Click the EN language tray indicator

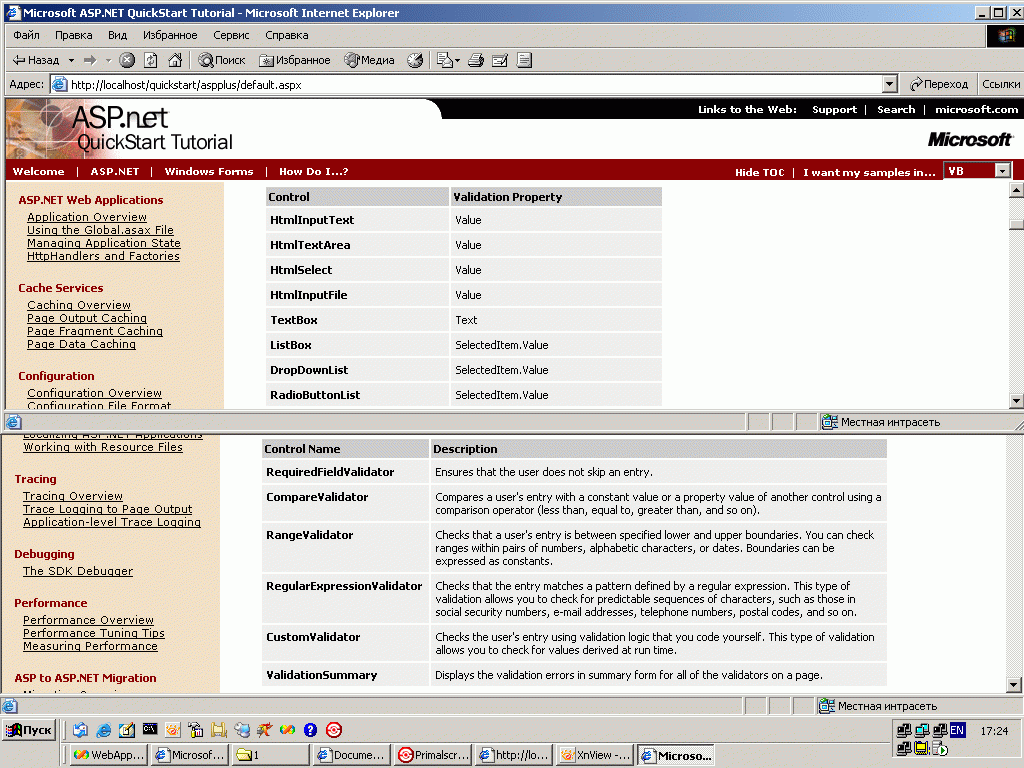[x=957, y=730]
